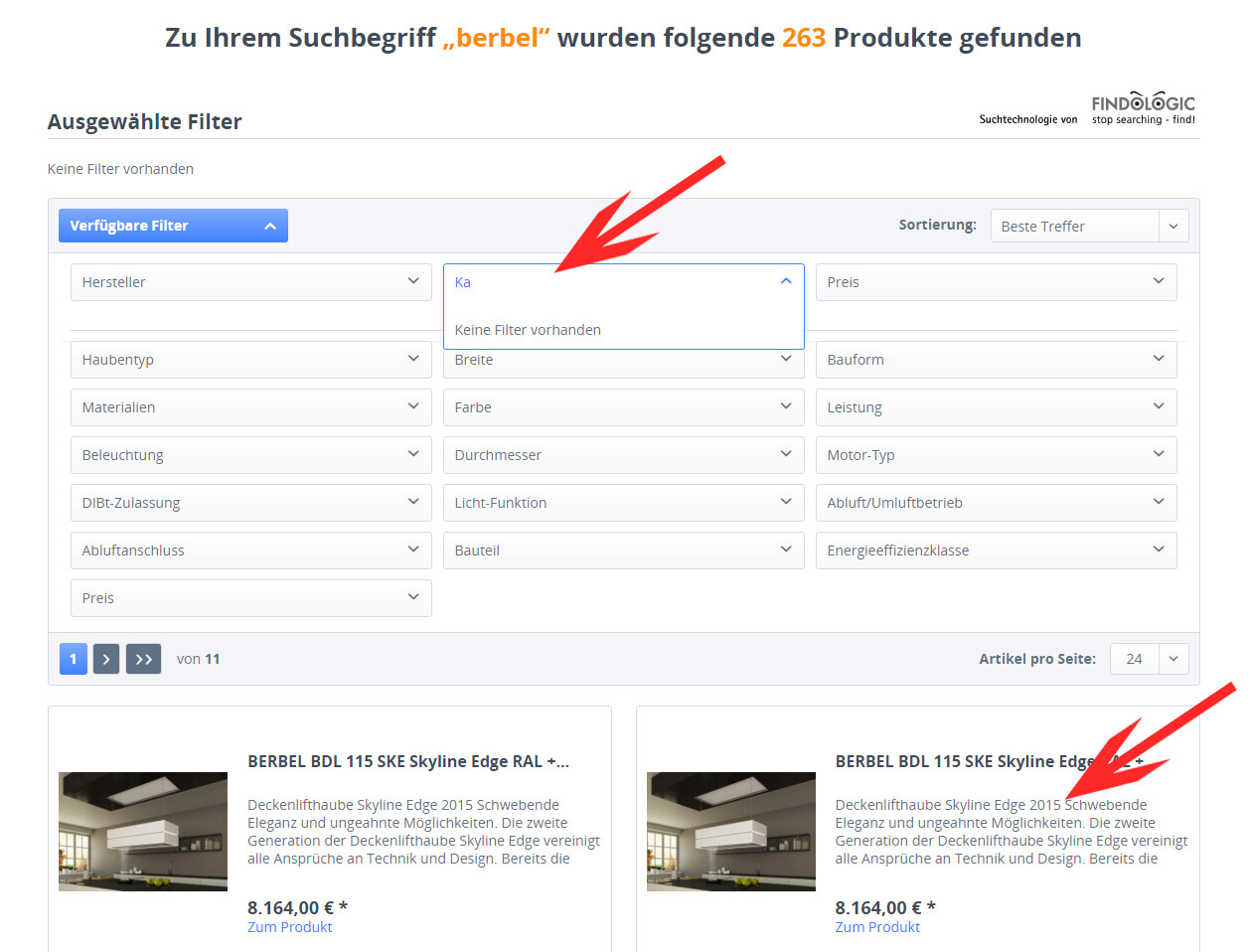The image size is (1250, 952).
Task: Click the Keine Filter vorhanden text in Ka dropdown
Action: tap(528, 330)
